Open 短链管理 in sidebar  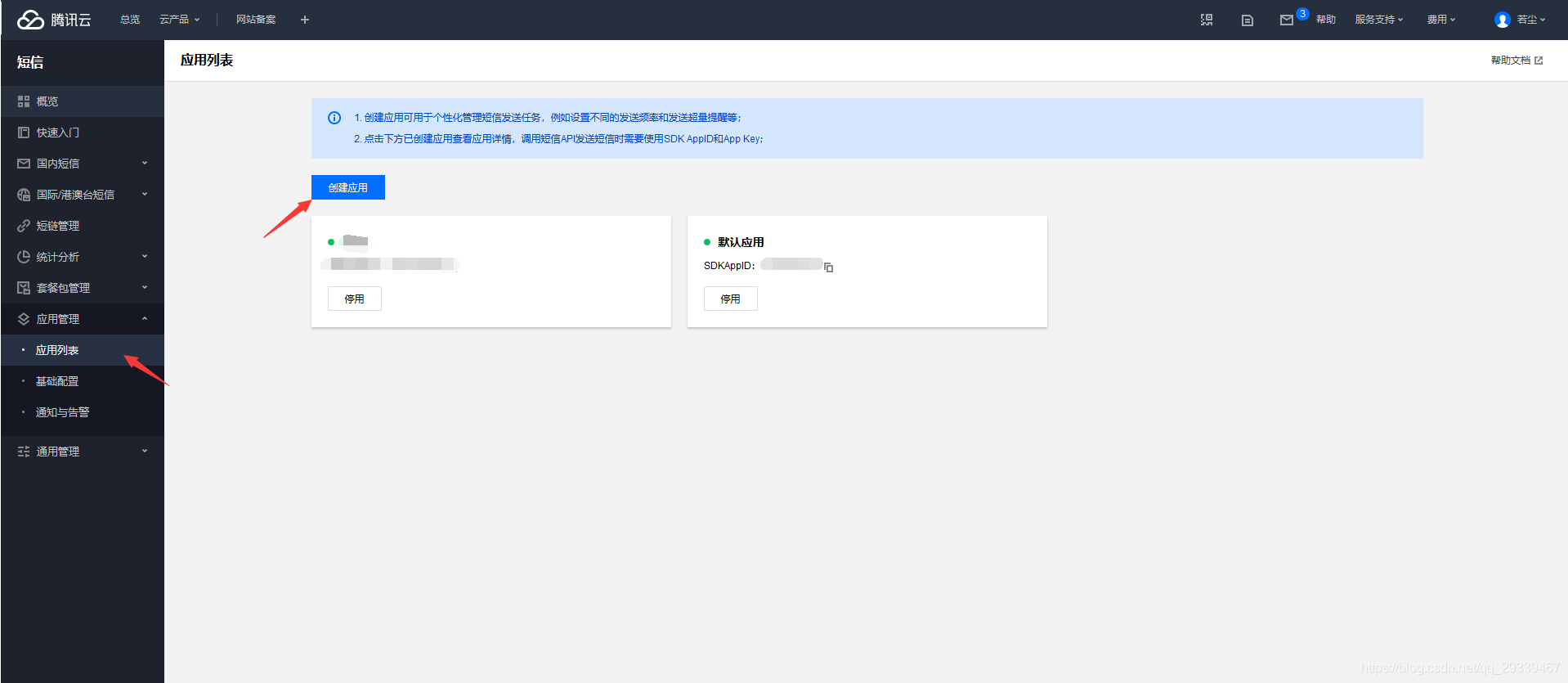(83, 226)
